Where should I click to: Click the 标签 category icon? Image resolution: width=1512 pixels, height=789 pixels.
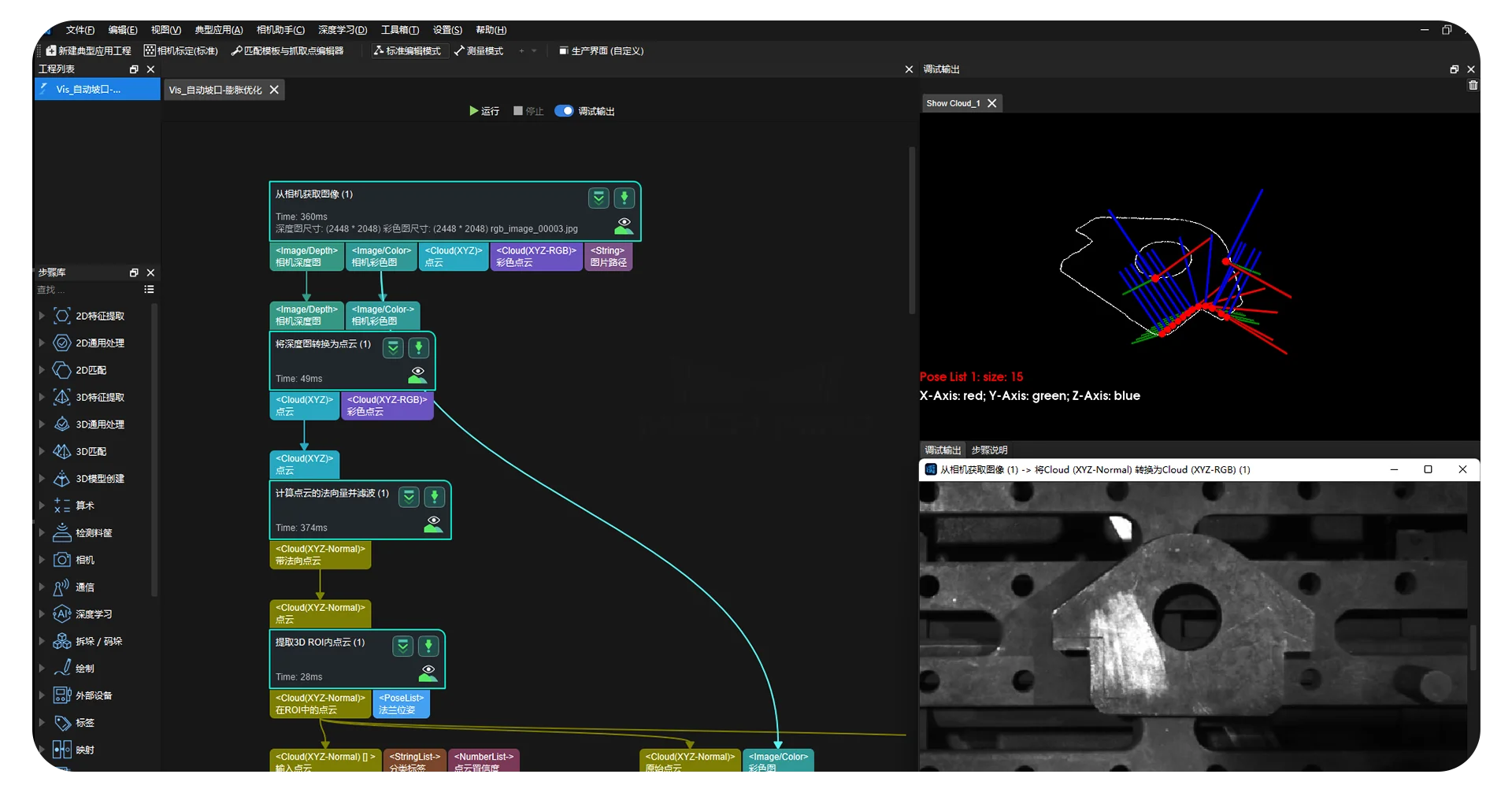pos(62,723)
